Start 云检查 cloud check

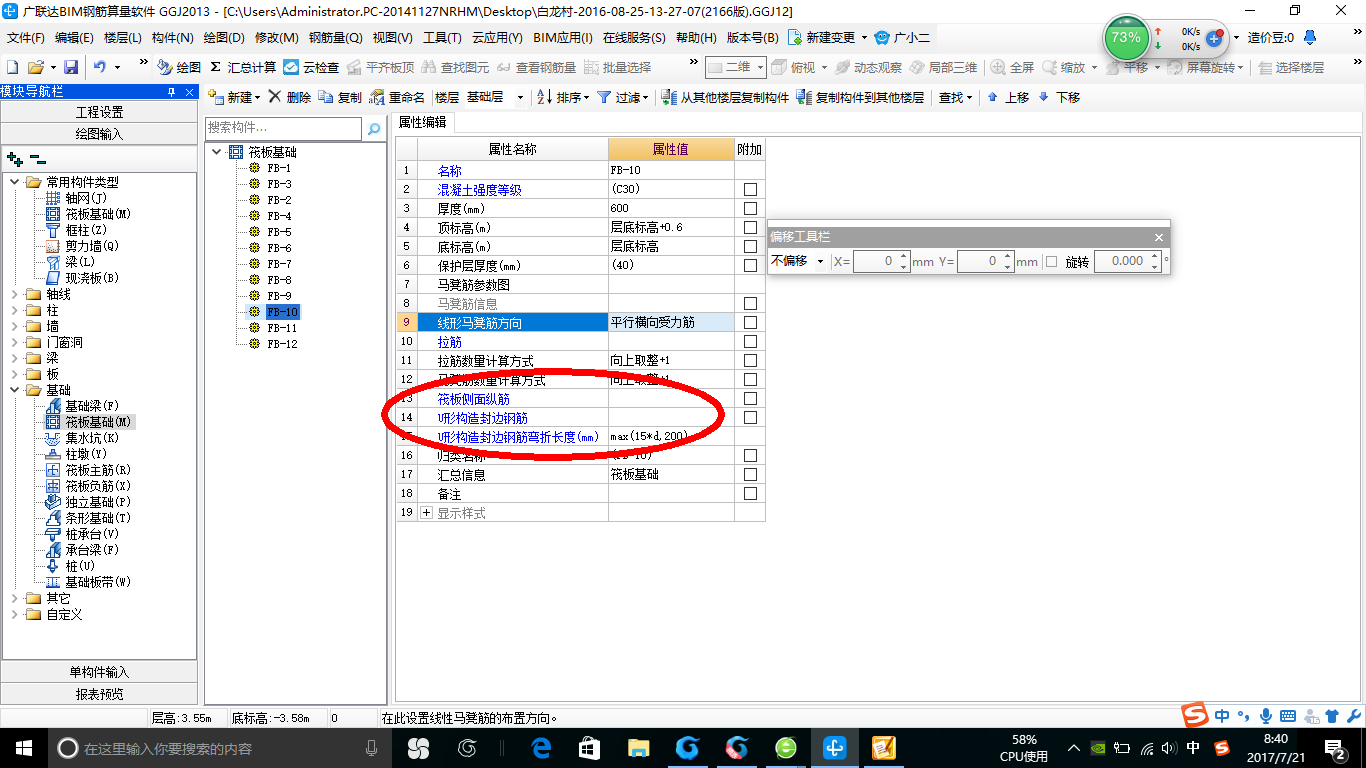(x=311, y=67)
